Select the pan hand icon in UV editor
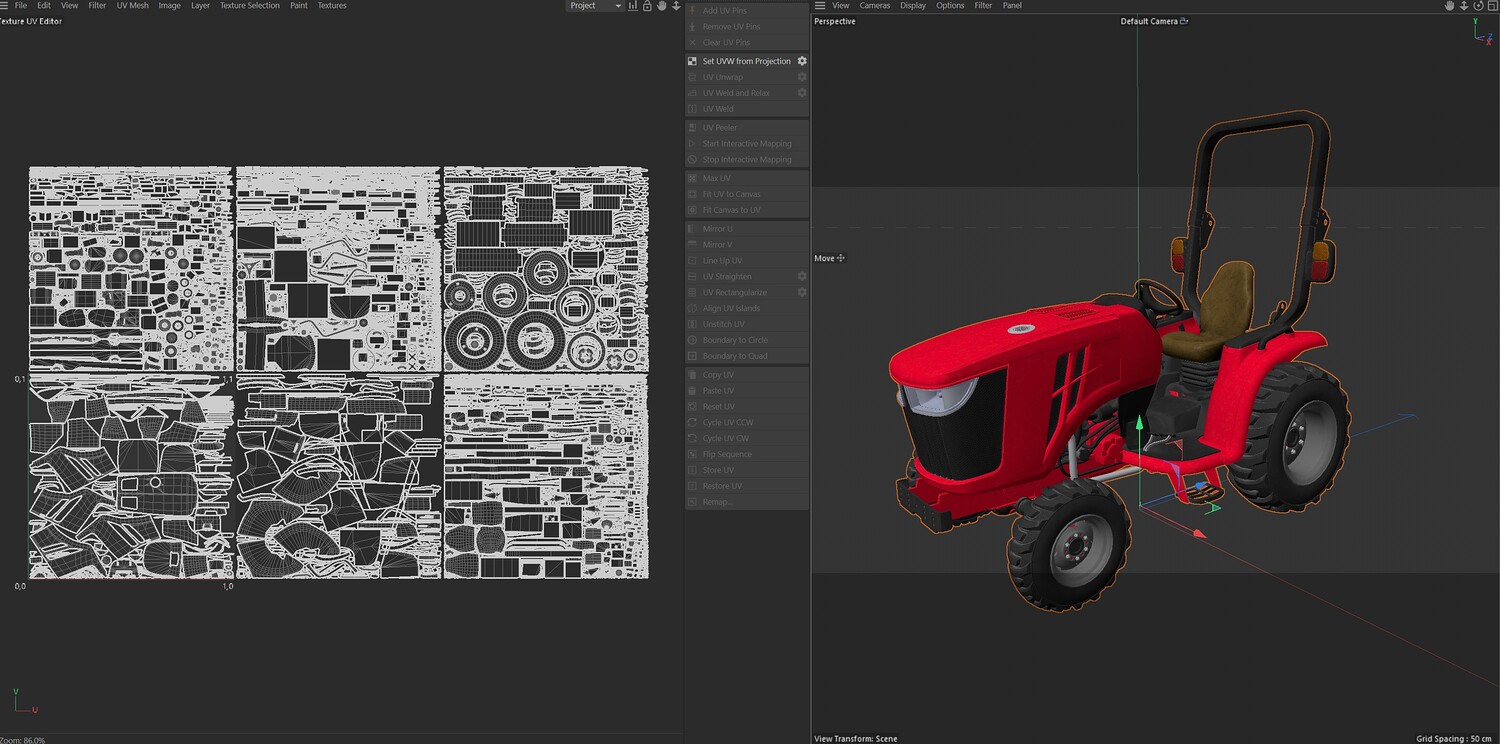The width and height of the screenshot is (1500, 744). [x=662, y=6]
